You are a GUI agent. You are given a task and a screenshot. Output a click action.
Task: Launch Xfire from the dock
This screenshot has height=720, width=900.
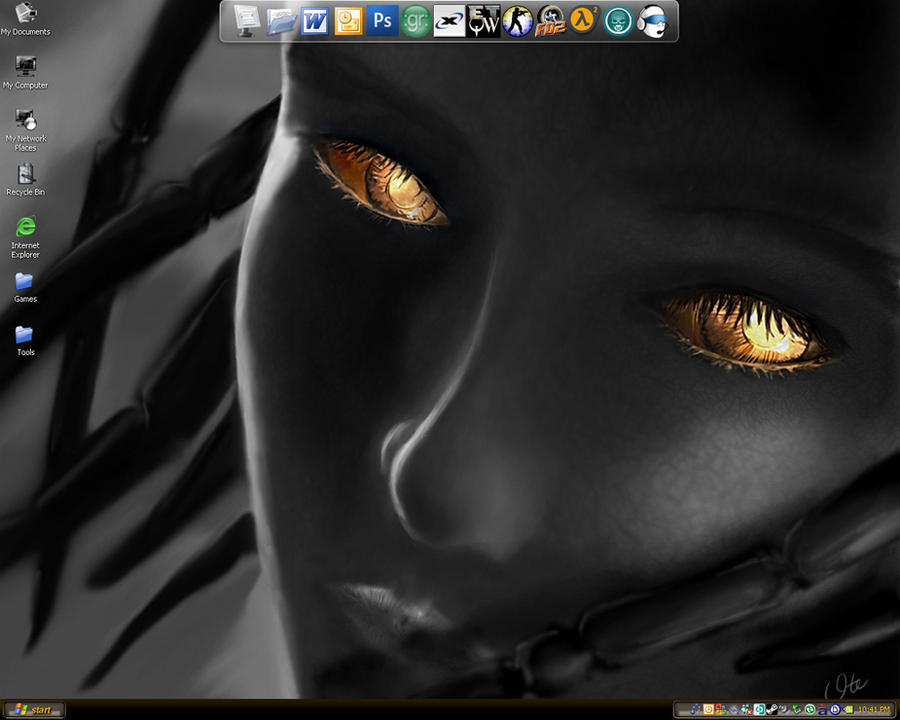click(449, 22)
